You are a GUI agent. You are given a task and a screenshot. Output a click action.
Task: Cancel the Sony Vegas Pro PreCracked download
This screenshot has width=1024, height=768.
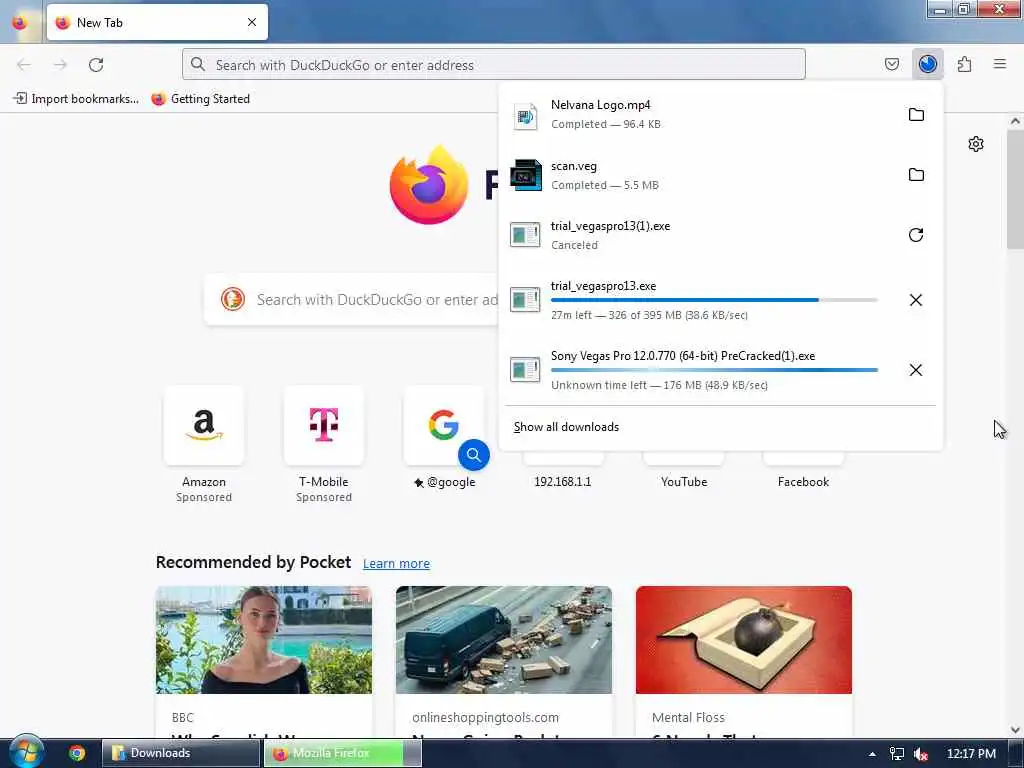[916, 370]
